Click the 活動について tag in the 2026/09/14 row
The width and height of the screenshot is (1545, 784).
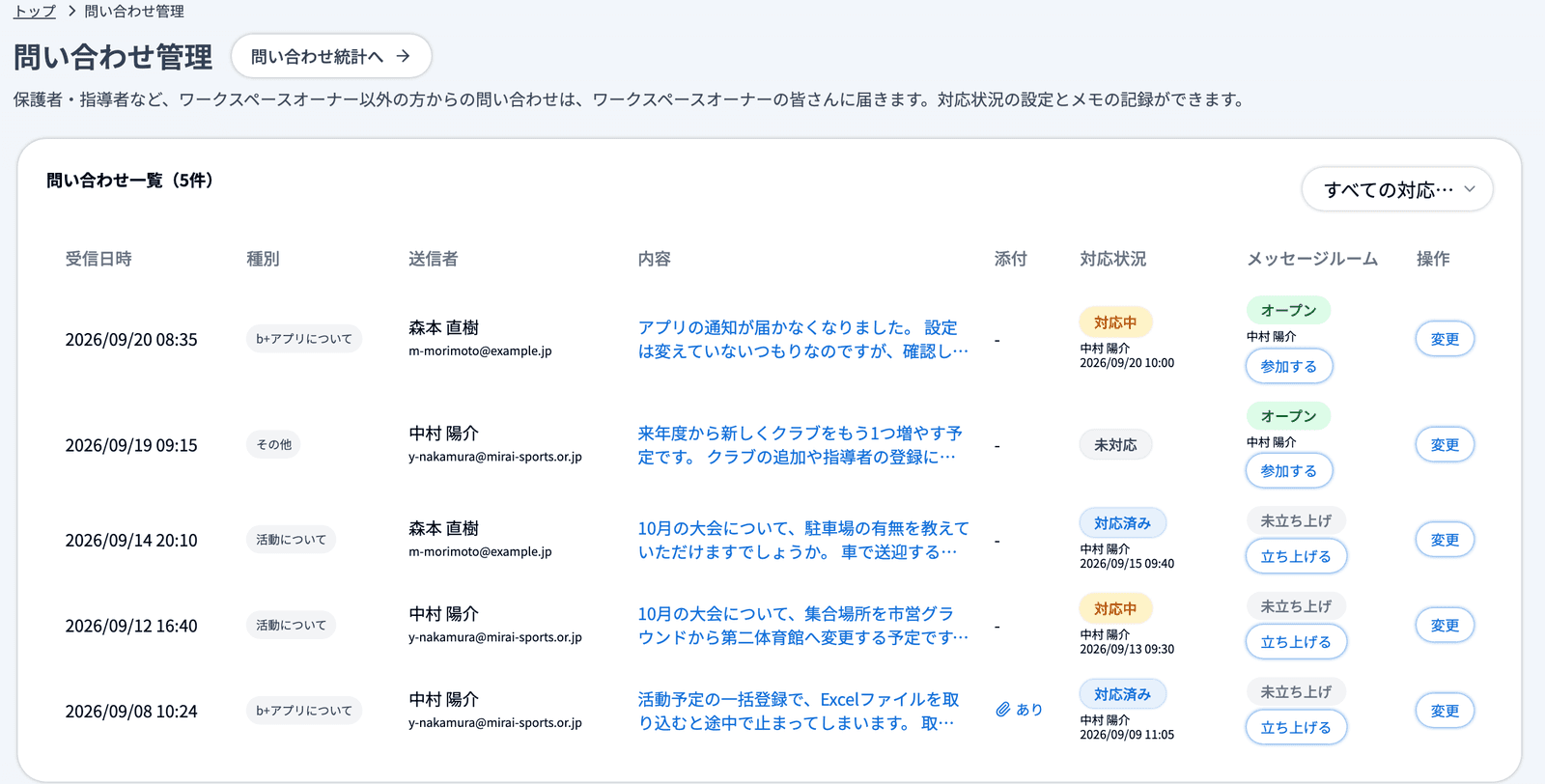(291, 540)
